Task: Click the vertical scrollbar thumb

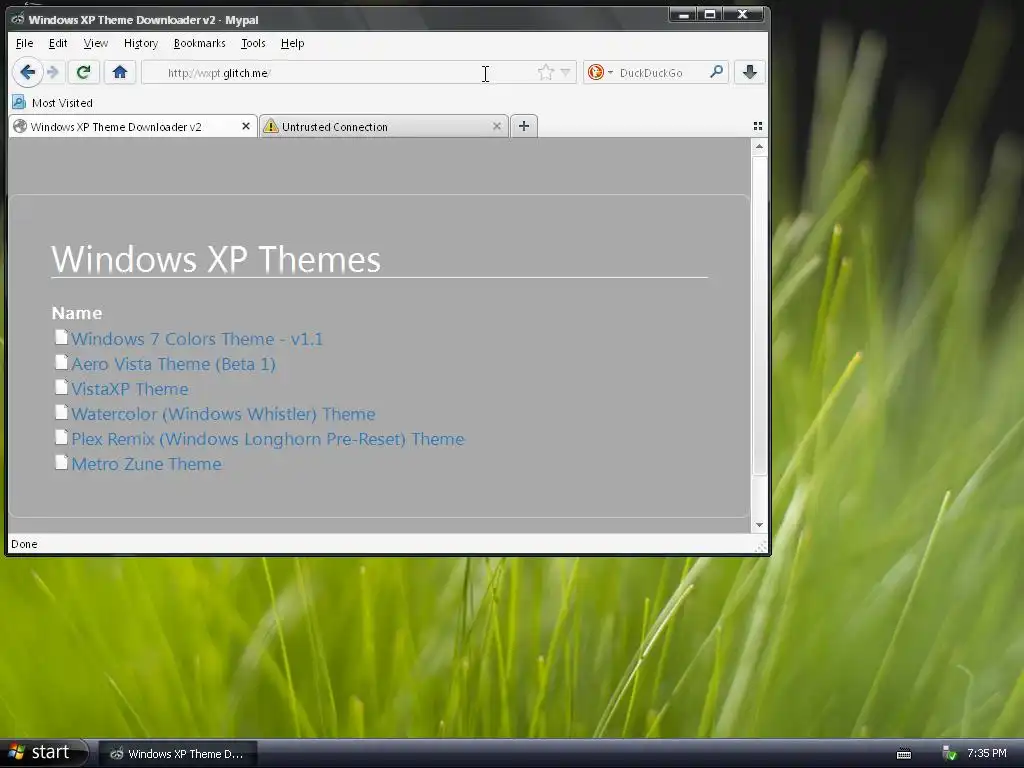Action: pyautogui.click(x=759, y=315)
